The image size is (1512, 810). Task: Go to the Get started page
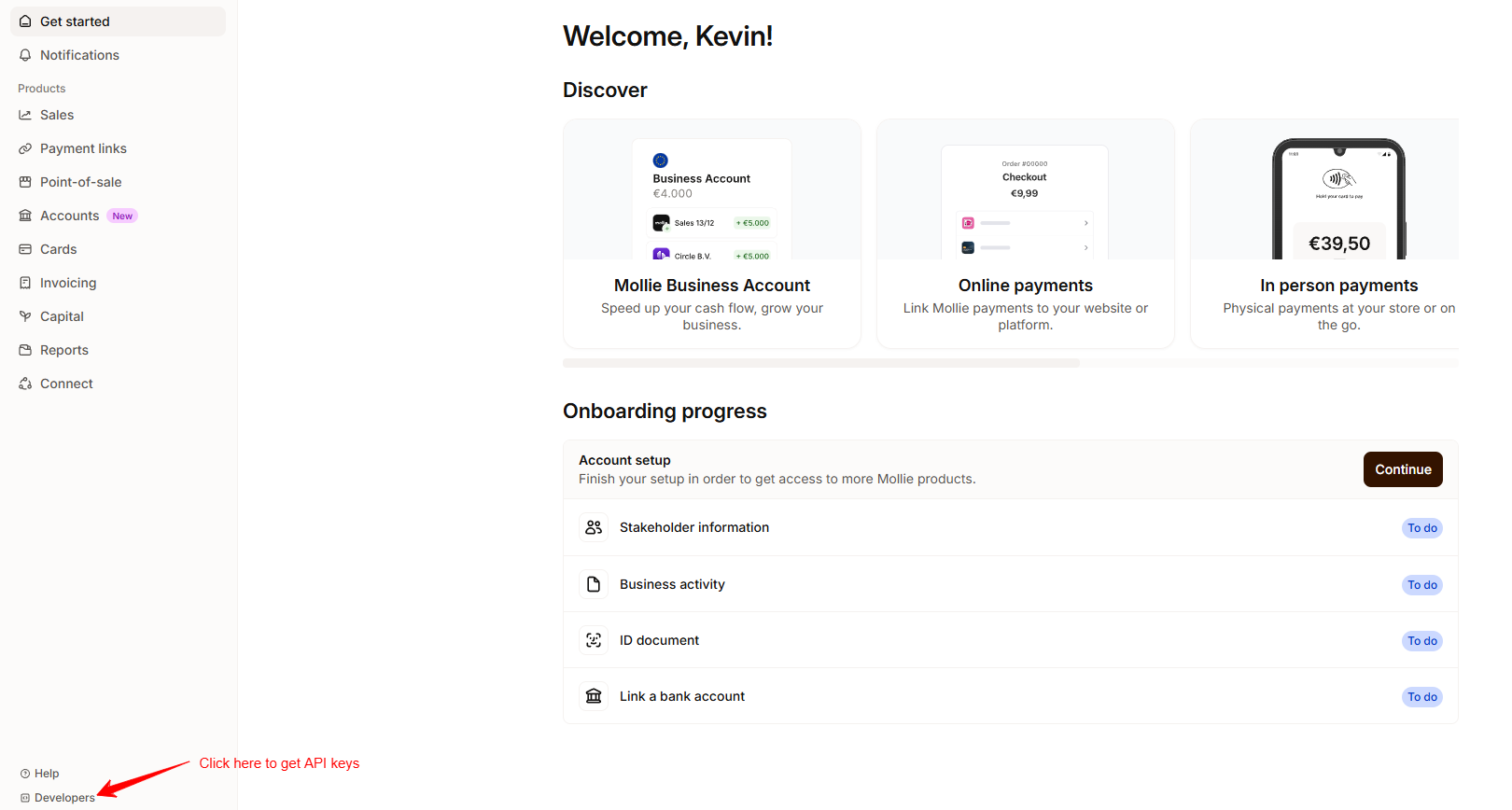click(x=75, y=21)
